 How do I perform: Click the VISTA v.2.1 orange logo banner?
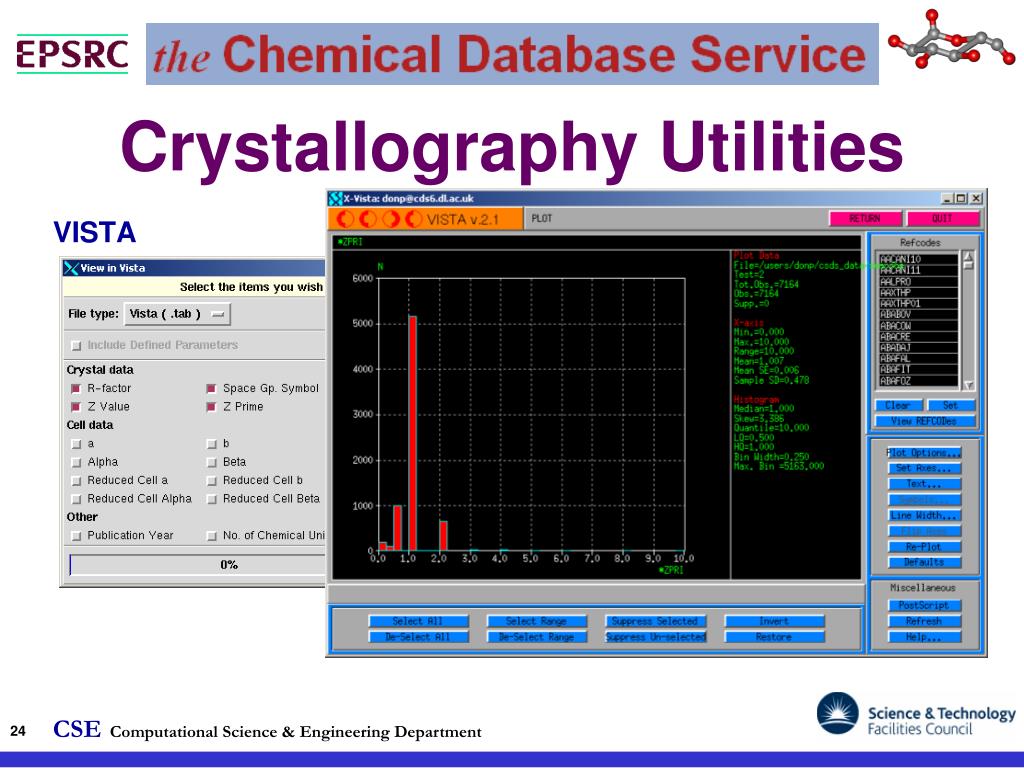425,219
